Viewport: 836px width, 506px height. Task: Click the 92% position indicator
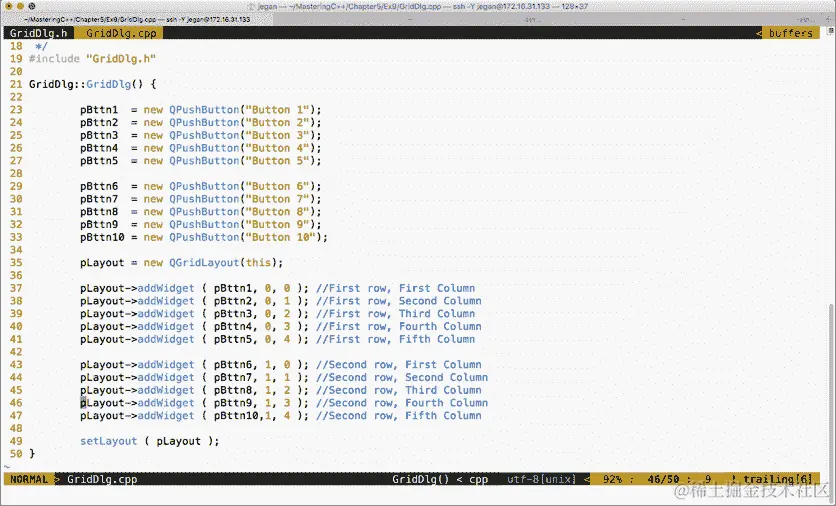pyautogui.click(x=613, y=479)
